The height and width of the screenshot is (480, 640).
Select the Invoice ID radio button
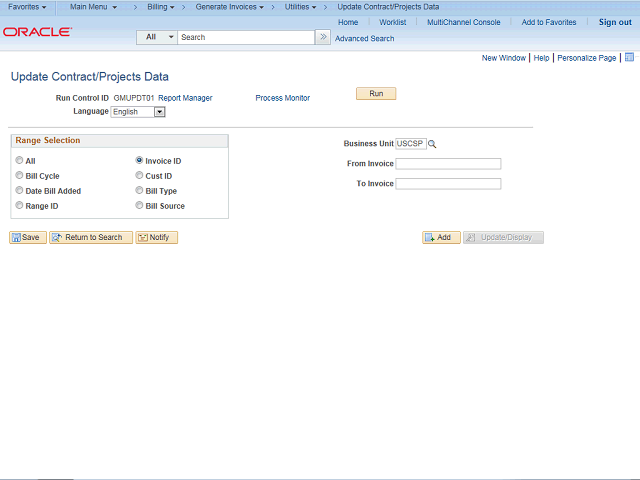[139, 160]
